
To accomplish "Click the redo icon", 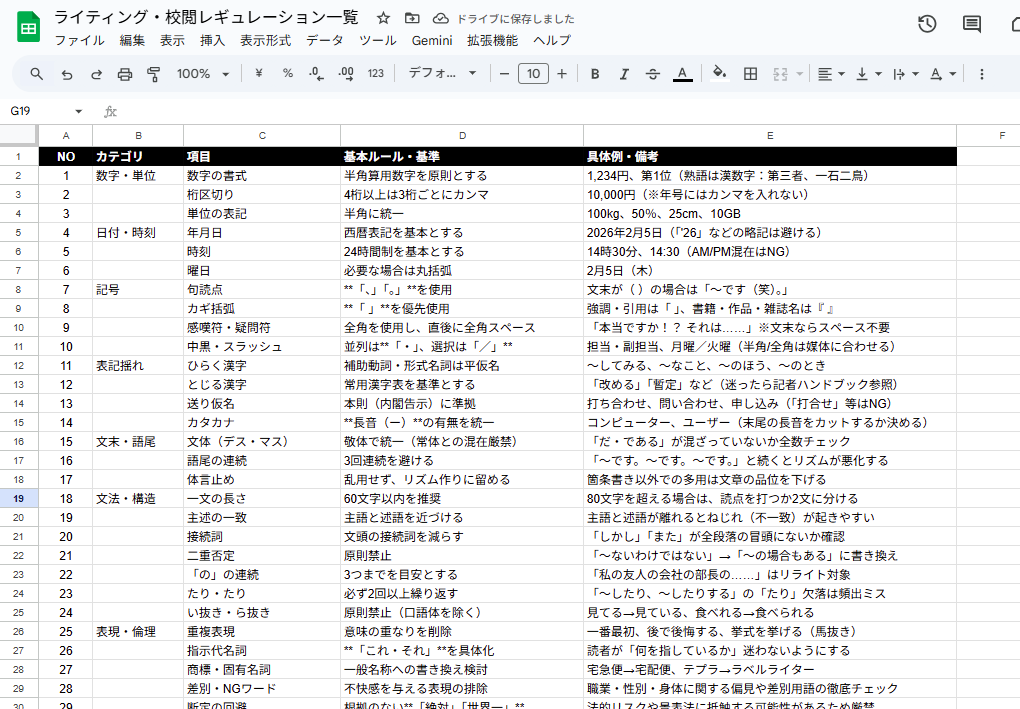I will click(x=94, y=73).
